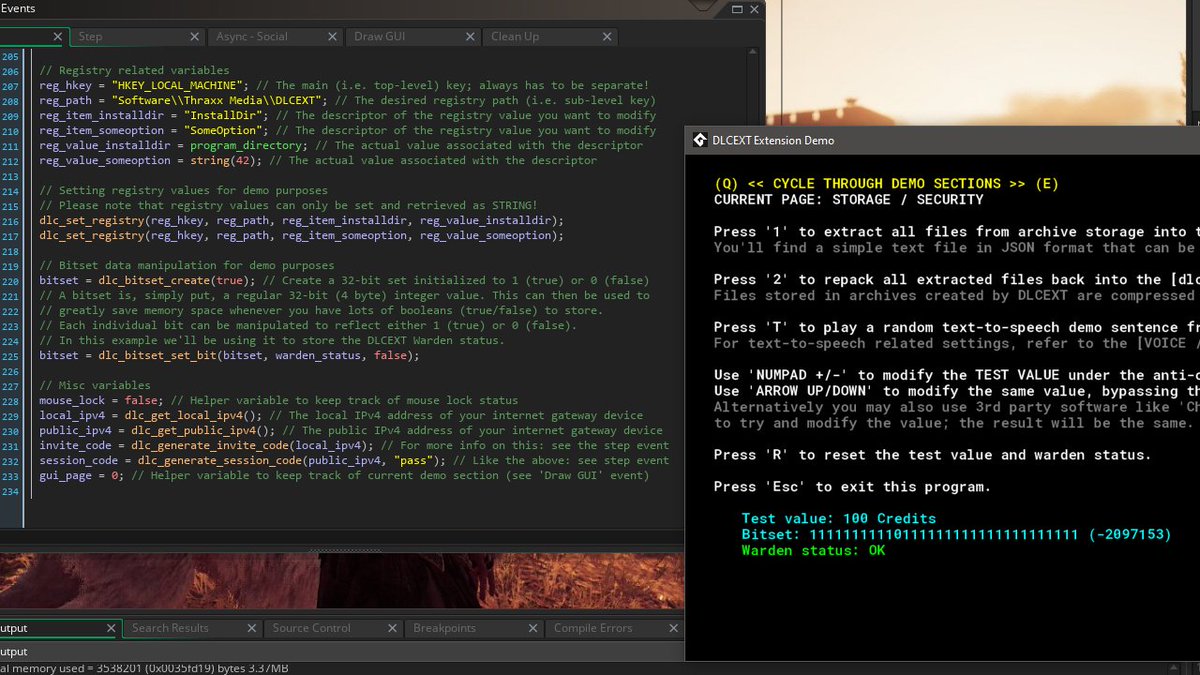
Task: Click the dlc_get_local_ipv4 function call
Action: click(186, 415)
